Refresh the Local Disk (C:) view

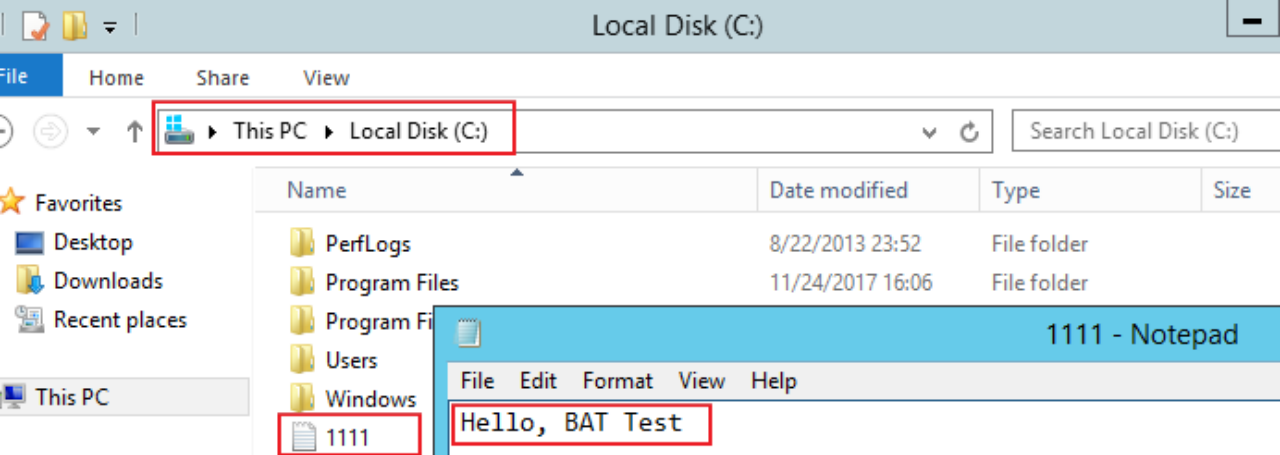tap(968, 131)
